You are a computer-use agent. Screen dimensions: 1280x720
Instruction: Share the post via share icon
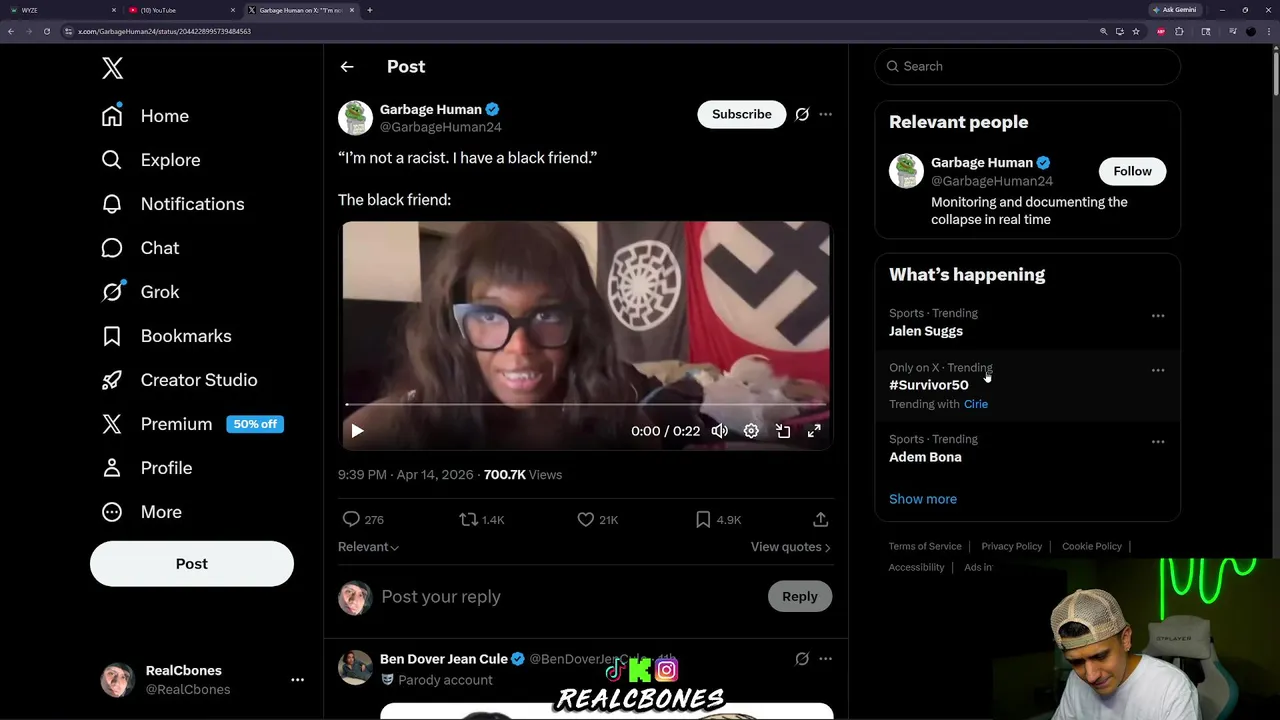[820, 520]
